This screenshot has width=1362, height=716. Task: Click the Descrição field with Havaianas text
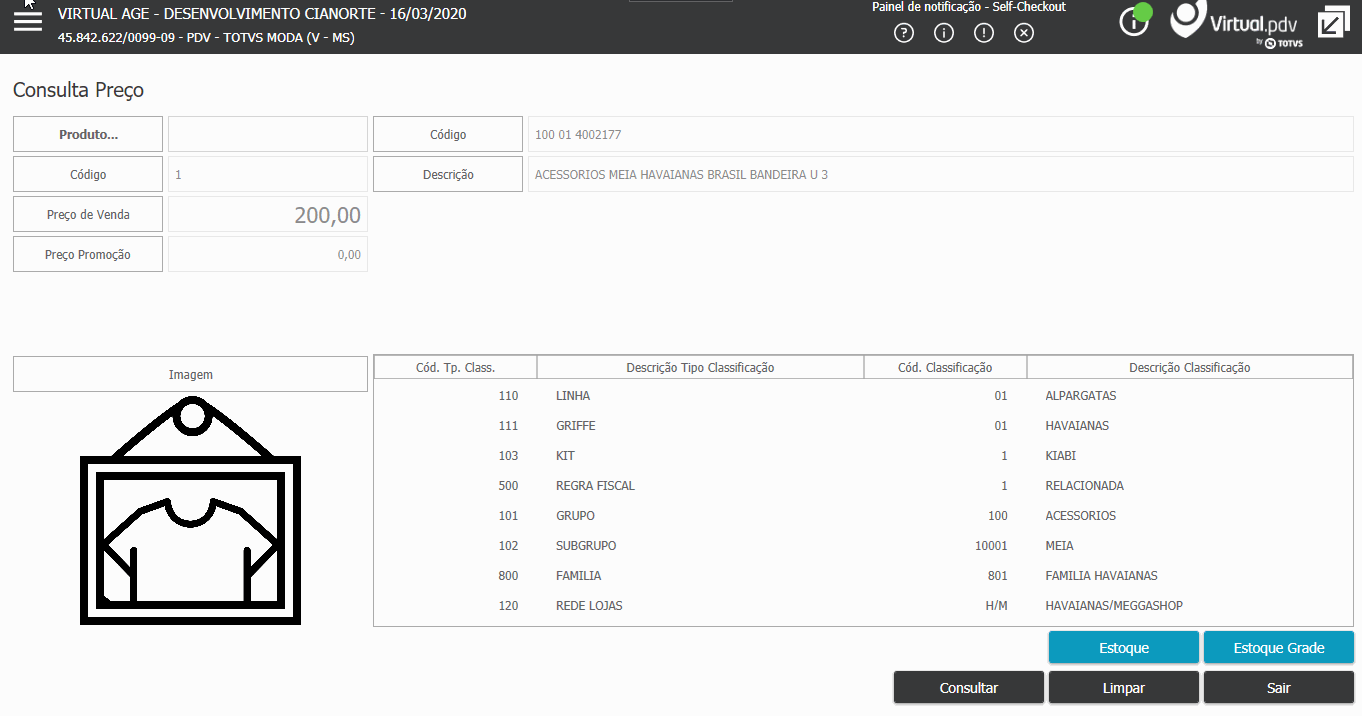coord(941,174)
